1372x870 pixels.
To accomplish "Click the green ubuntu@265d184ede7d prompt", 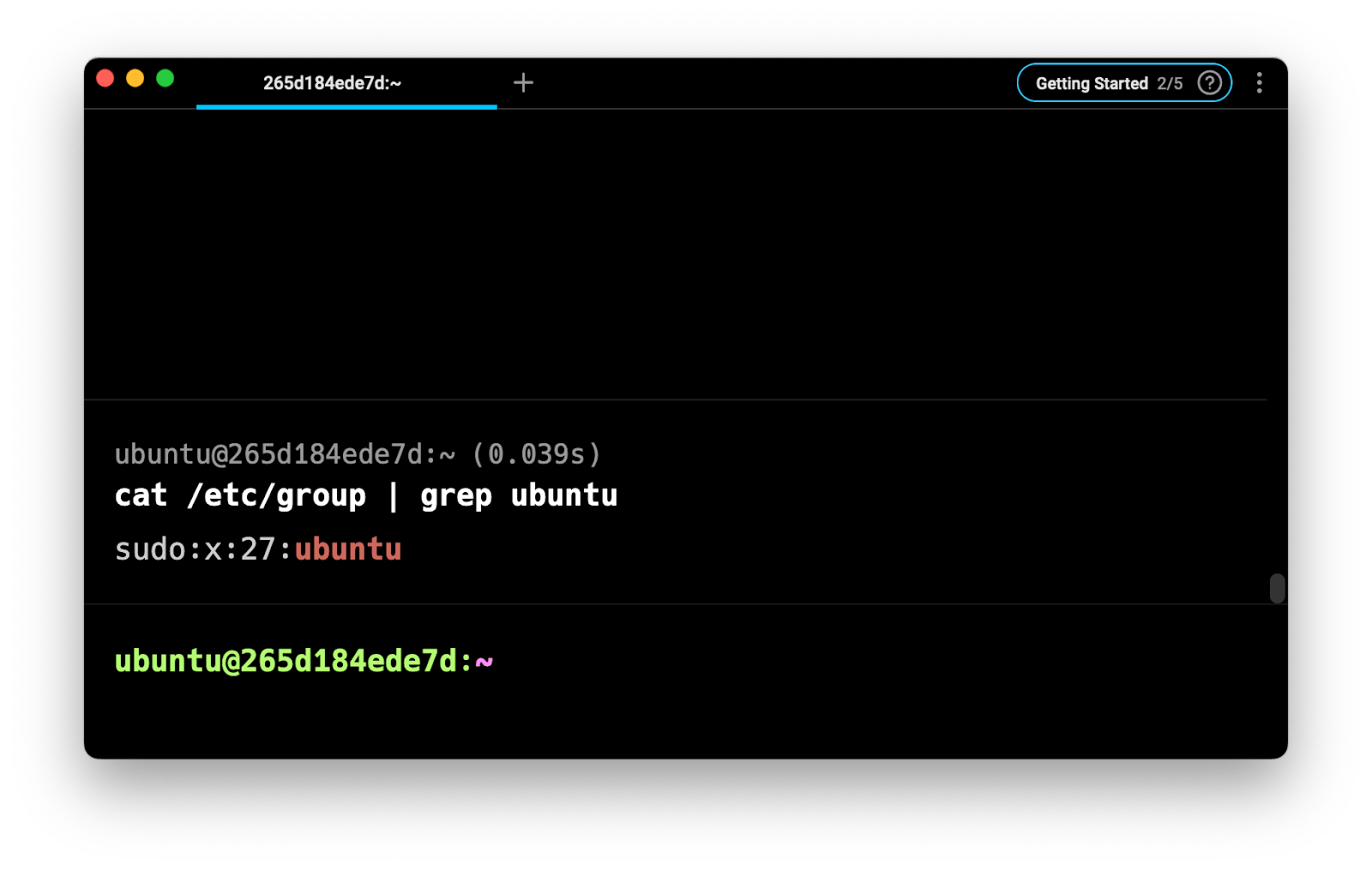I will (x=287, y=662).
